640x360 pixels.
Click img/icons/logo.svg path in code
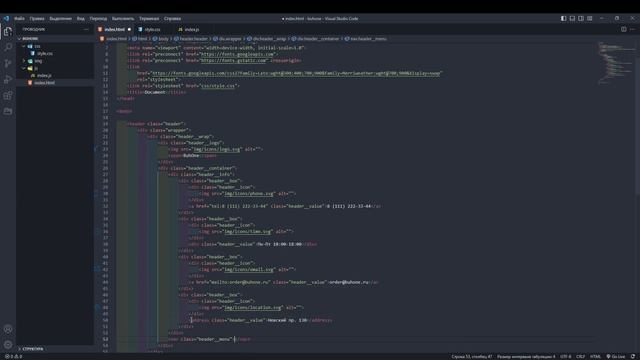tap(216, 149)
